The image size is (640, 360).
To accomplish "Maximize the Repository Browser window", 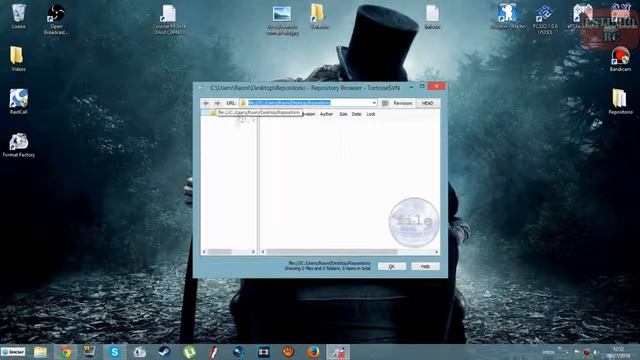I will (422, 86).
